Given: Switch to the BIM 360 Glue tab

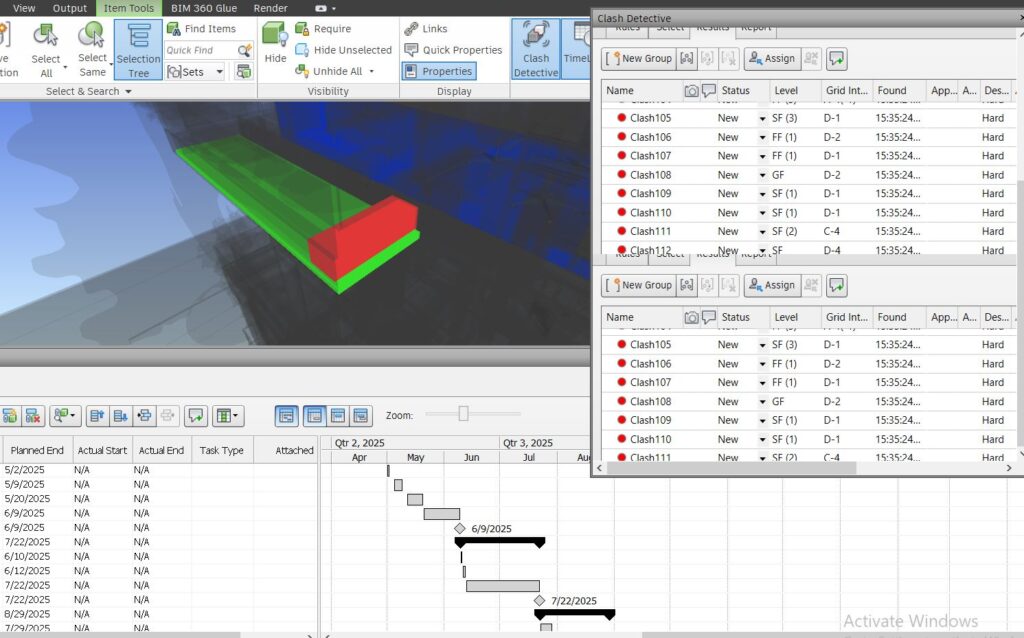Looking at the screenshot, I should click(204, 8).
